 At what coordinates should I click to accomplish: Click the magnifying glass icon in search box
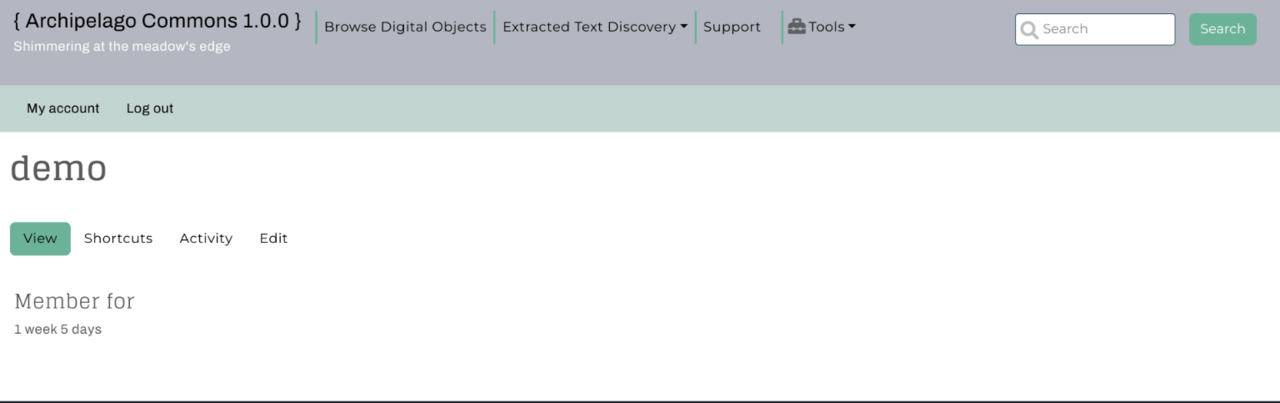point(1029,30)
